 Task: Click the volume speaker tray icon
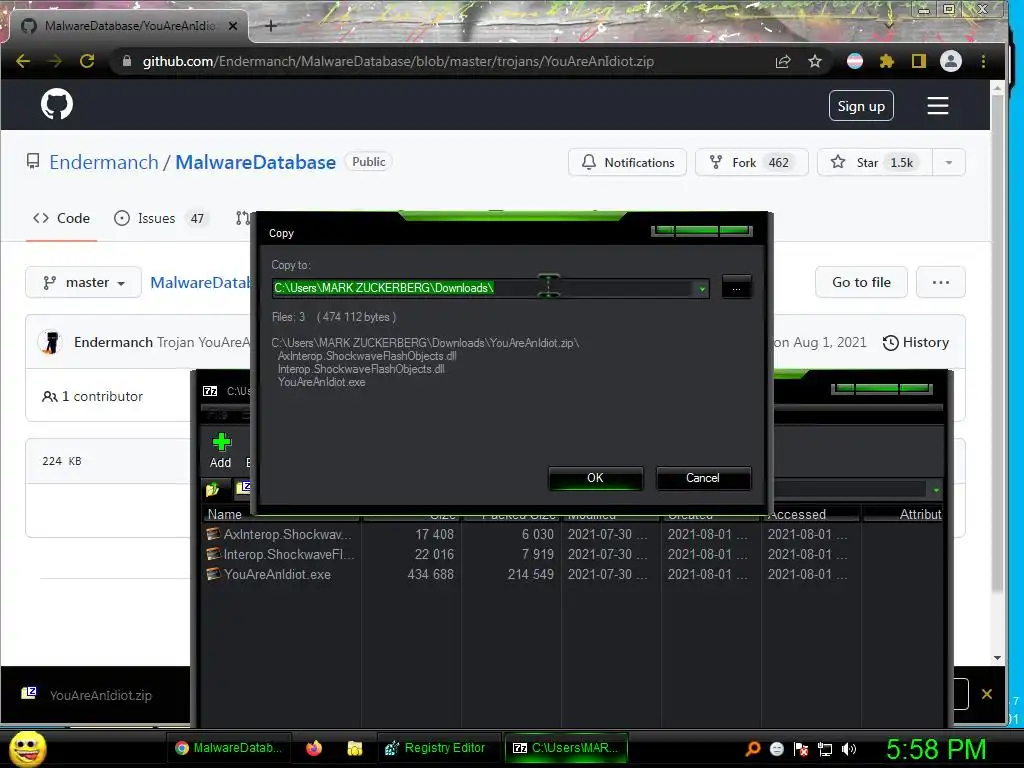click(x=849, y=749)
